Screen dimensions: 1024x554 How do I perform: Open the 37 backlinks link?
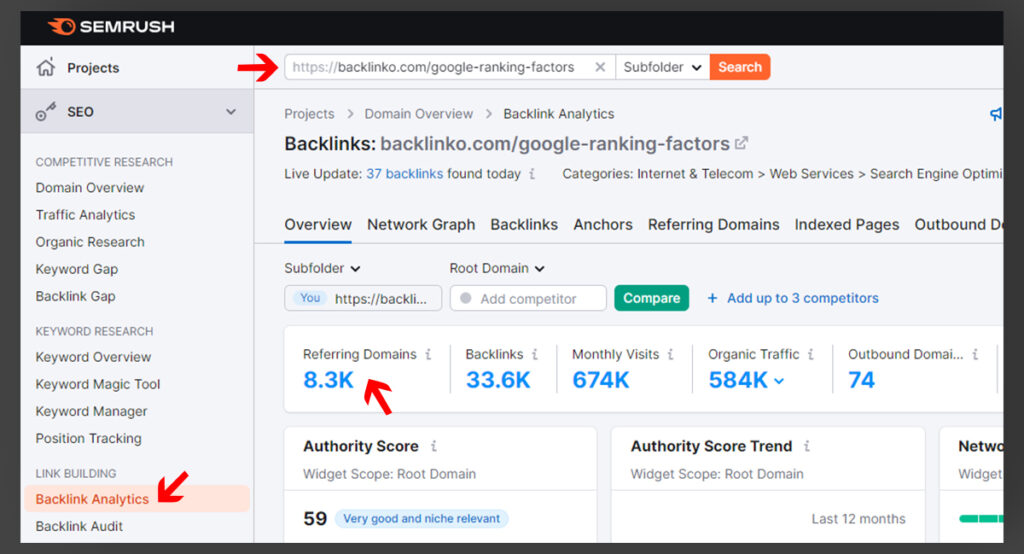404,174
